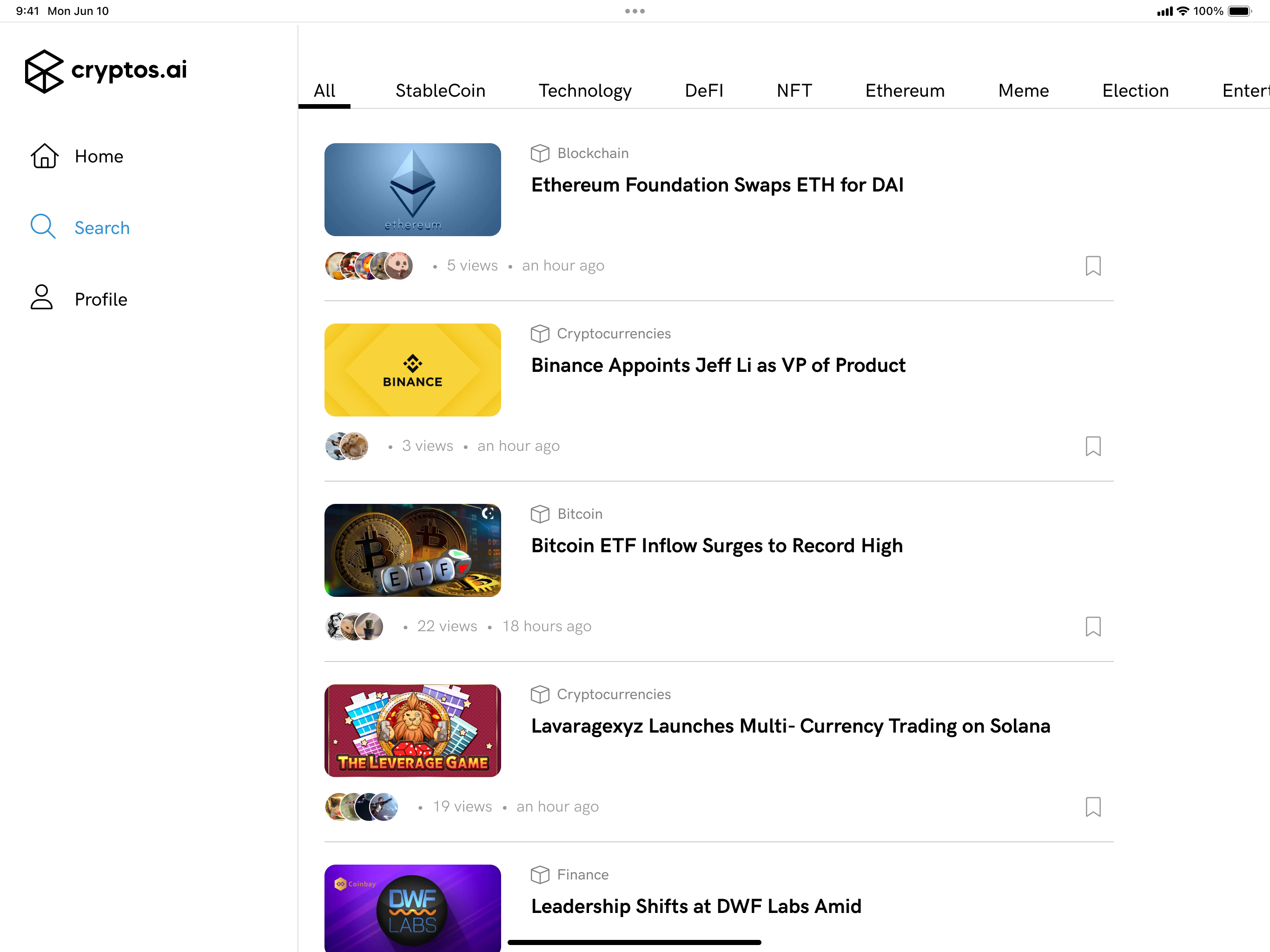The width and height of the screenshot is (1270, 952).
Task: Open the DeFI tab
Action: 704,91
